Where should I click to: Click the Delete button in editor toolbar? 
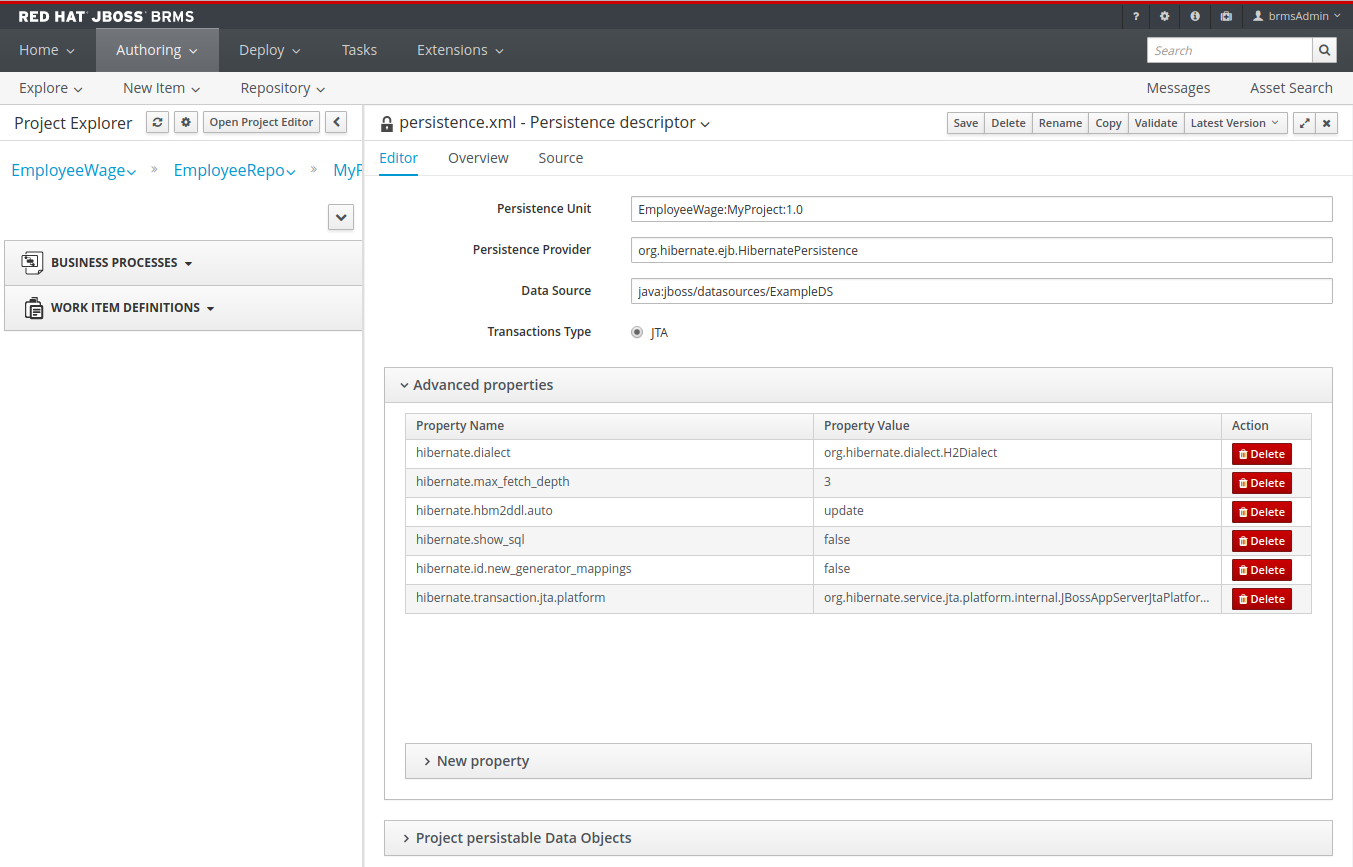coord(1008,123)
